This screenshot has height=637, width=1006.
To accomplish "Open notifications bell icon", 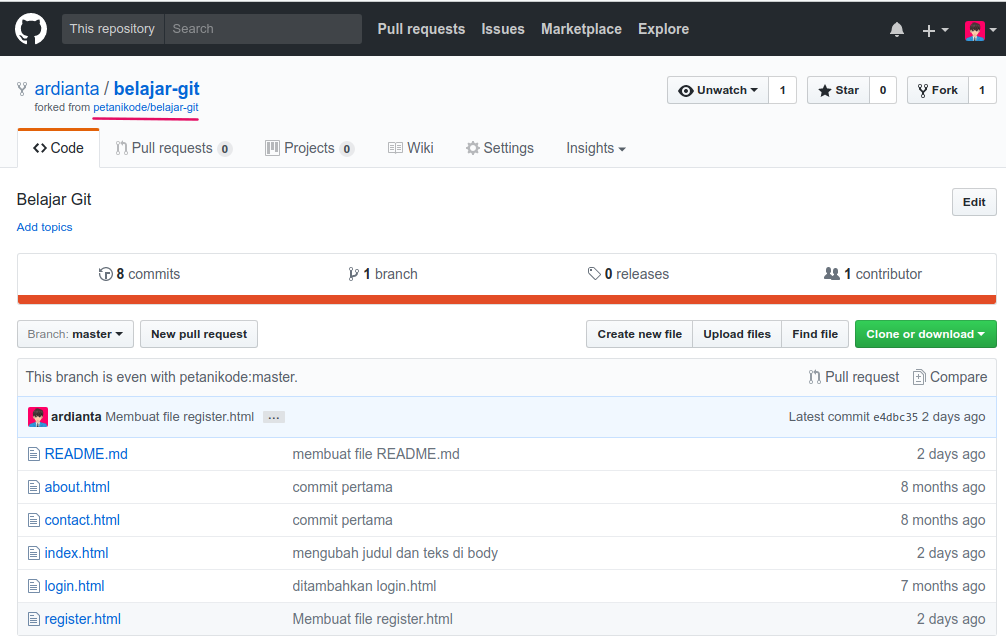I will [896, 30].
